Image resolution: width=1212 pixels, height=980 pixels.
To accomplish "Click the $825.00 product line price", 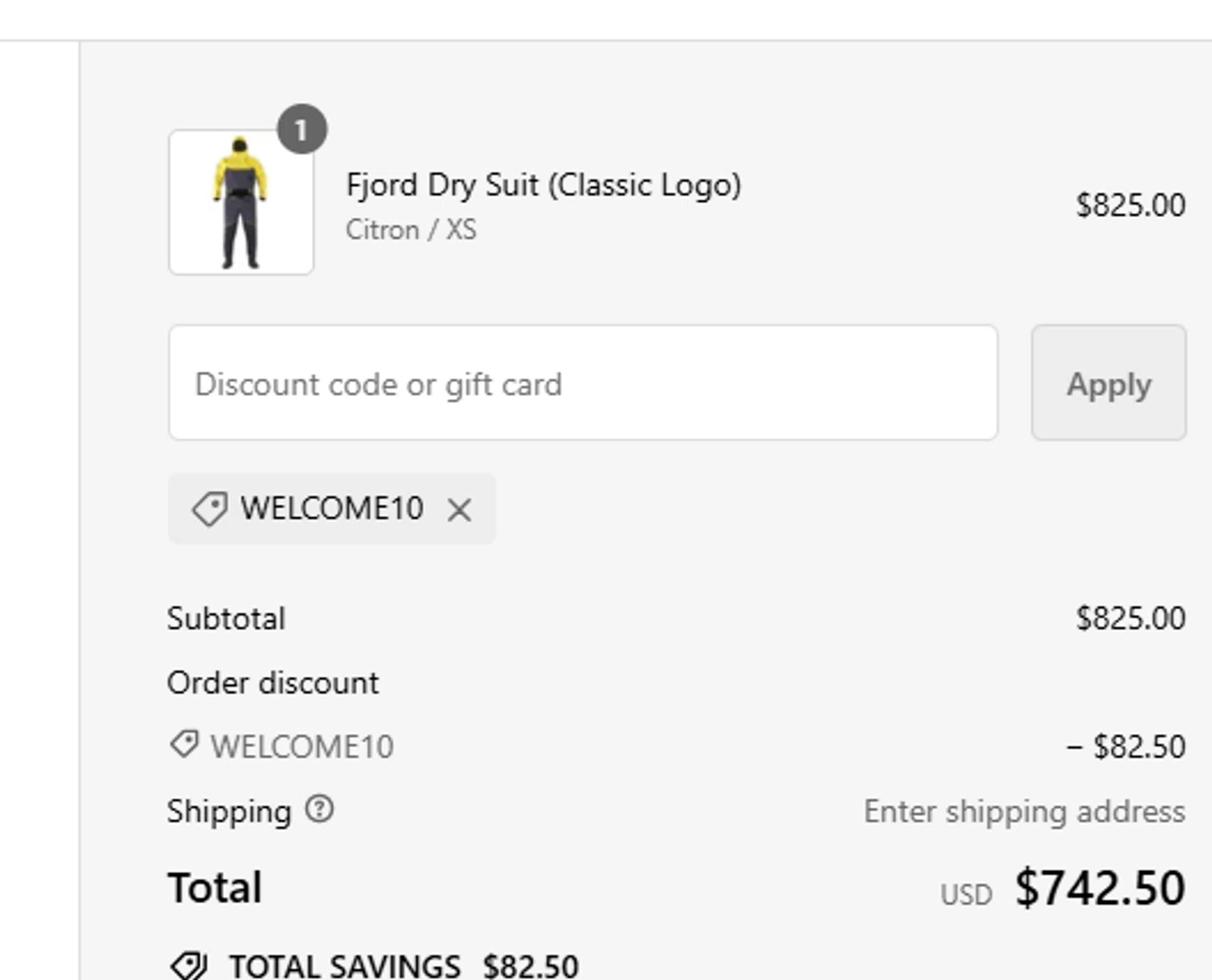I will point(1130,205).
